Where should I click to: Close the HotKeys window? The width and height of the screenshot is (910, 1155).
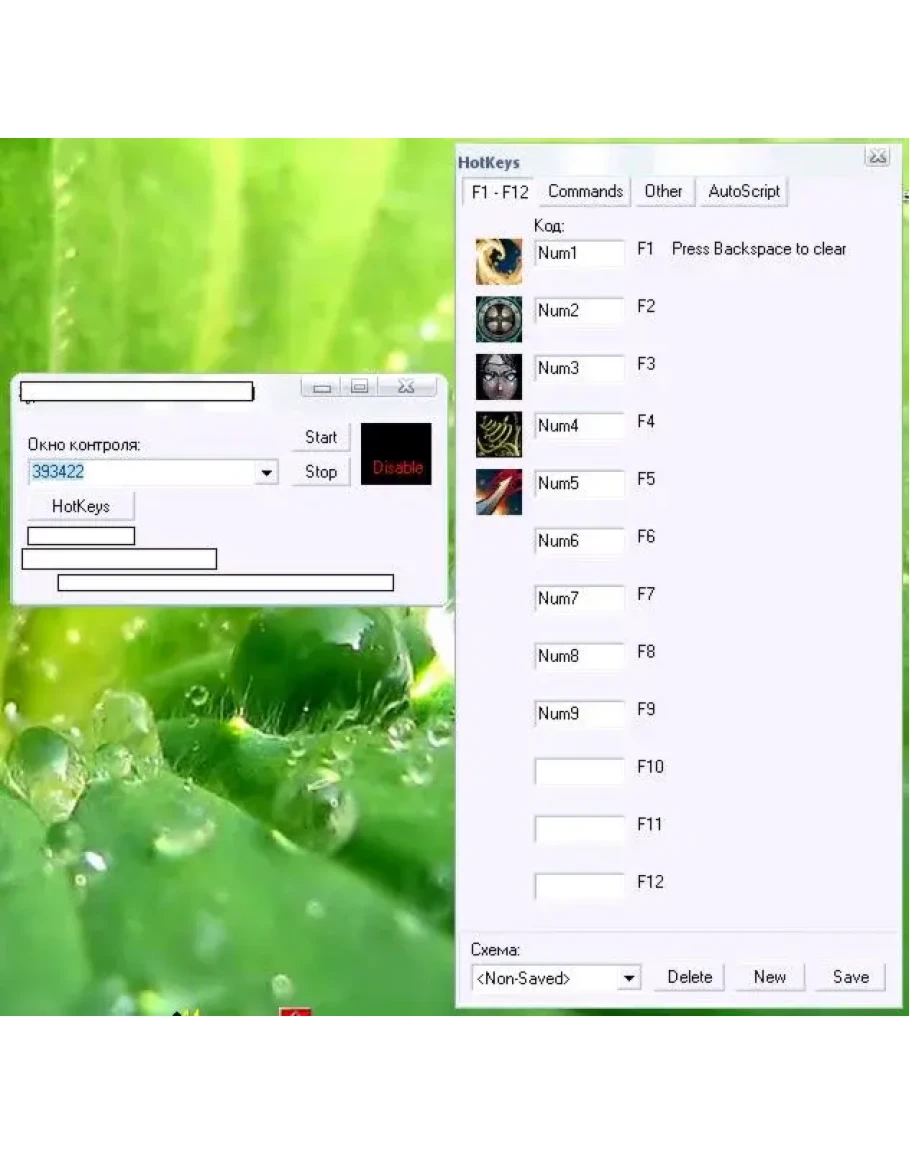[x=876, y=156]
